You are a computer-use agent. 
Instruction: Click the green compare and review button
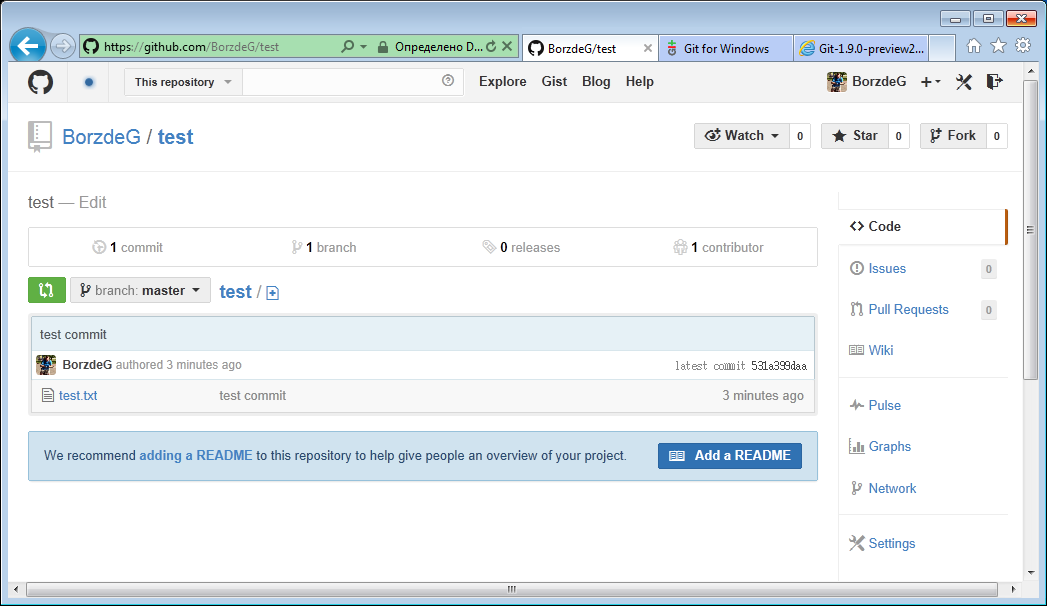[47, 290]
